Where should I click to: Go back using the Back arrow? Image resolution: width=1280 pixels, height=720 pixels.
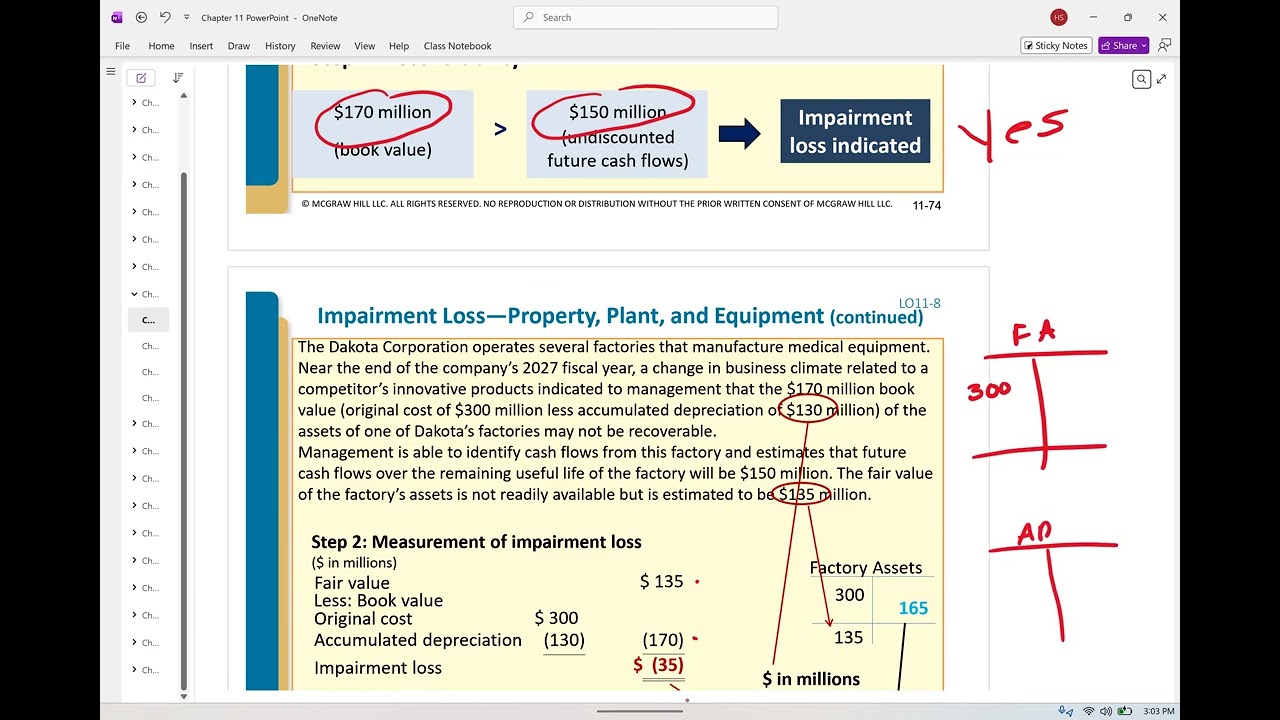point(141,17)
